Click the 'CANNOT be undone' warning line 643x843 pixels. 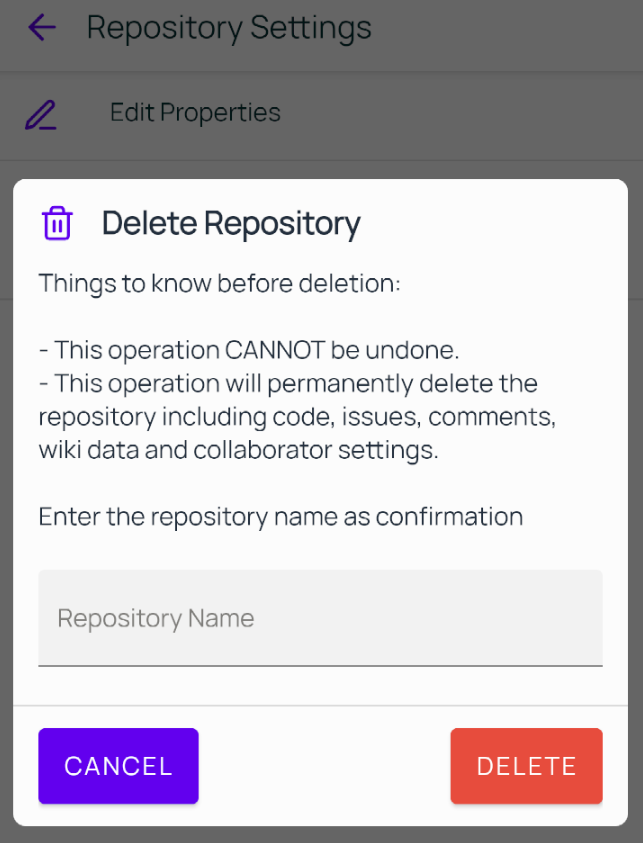pyautogui.click(x=249, y=350)
